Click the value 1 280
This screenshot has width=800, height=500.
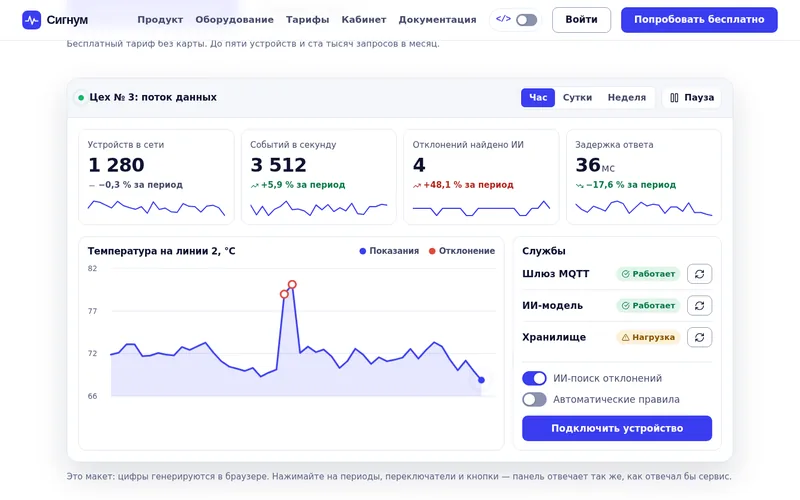116,165
